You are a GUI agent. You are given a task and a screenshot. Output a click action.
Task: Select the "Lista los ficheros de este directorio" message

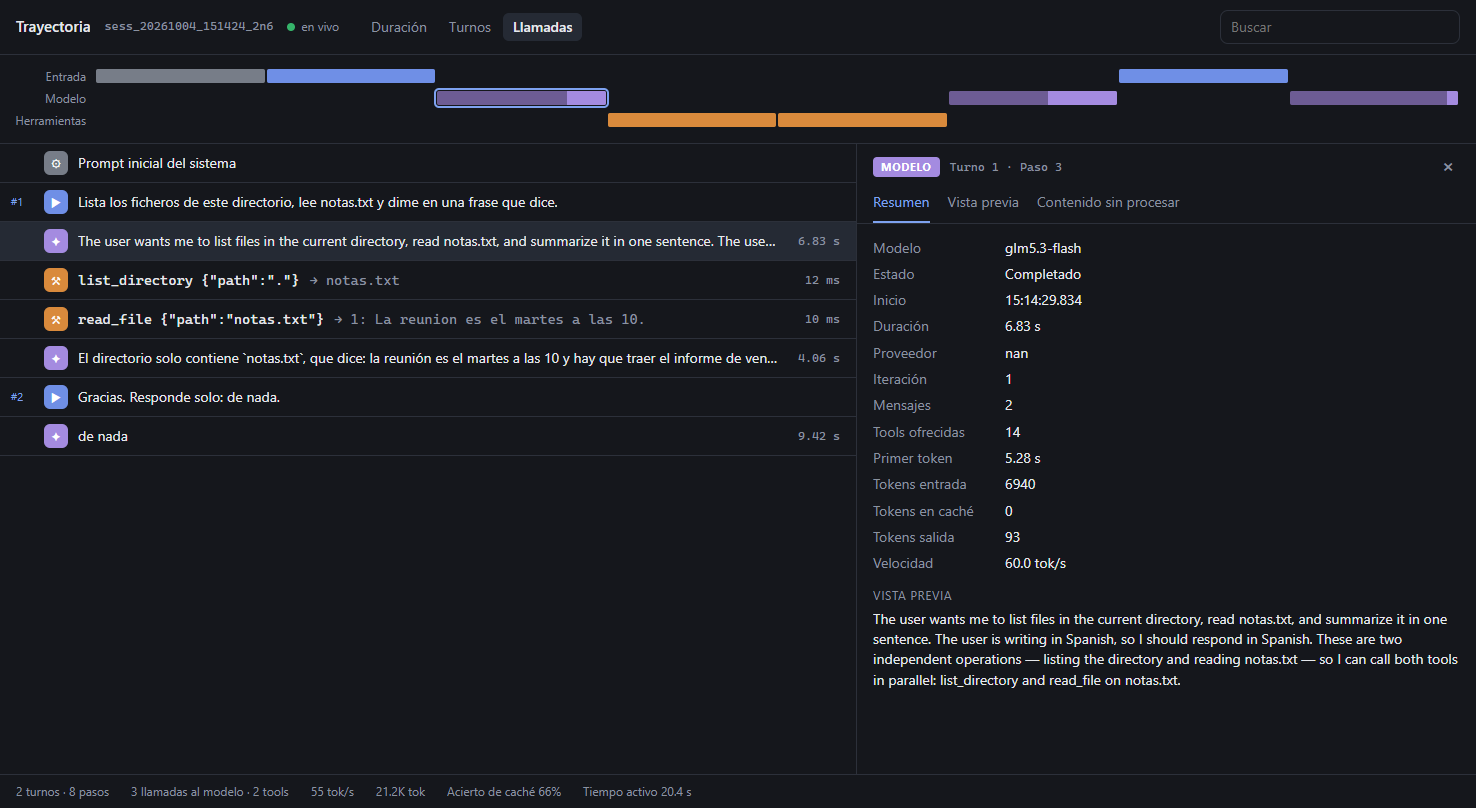tap(428, 202)
